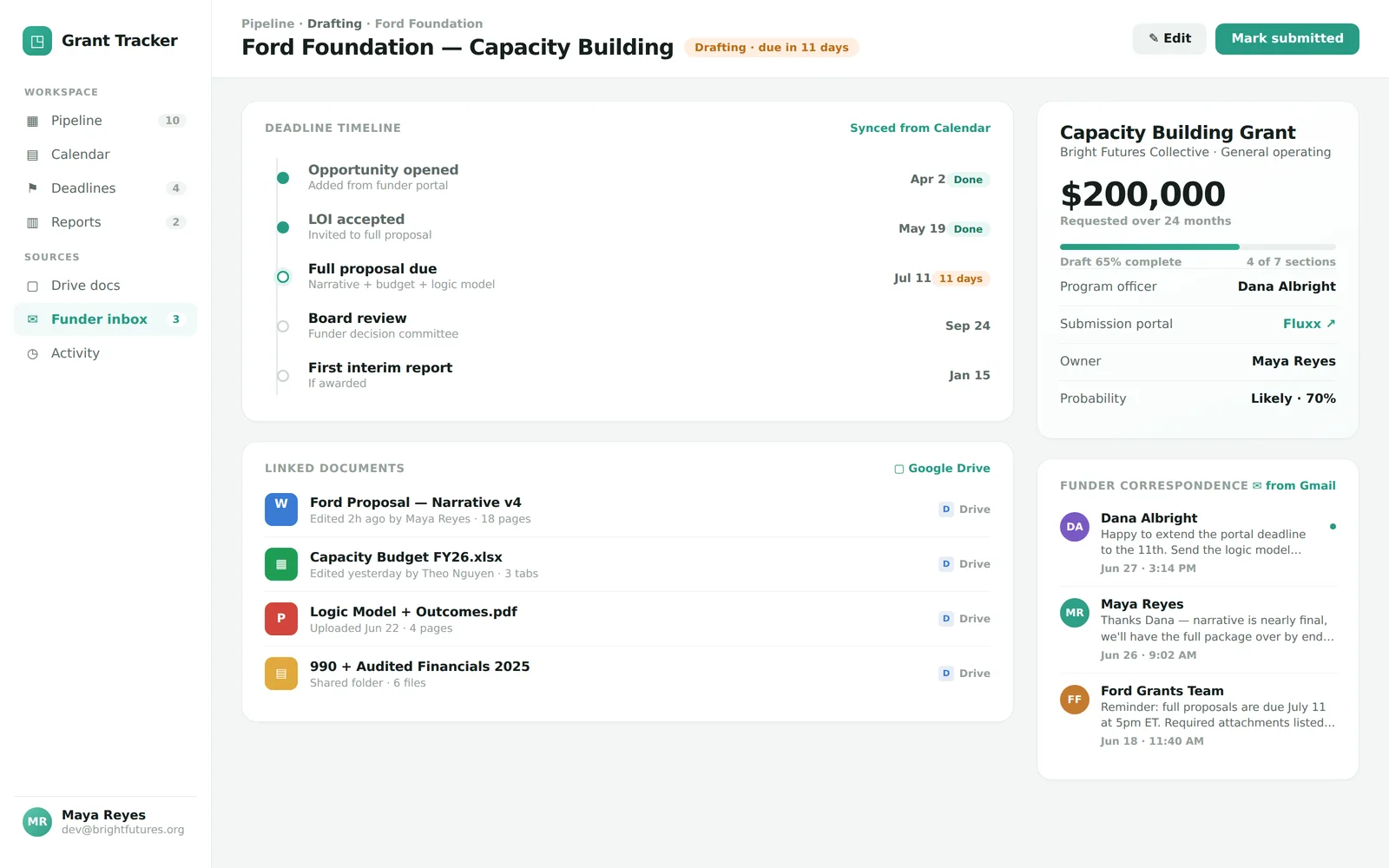
Task: Select the Full proposal due timeline marker
Action: 283,277
